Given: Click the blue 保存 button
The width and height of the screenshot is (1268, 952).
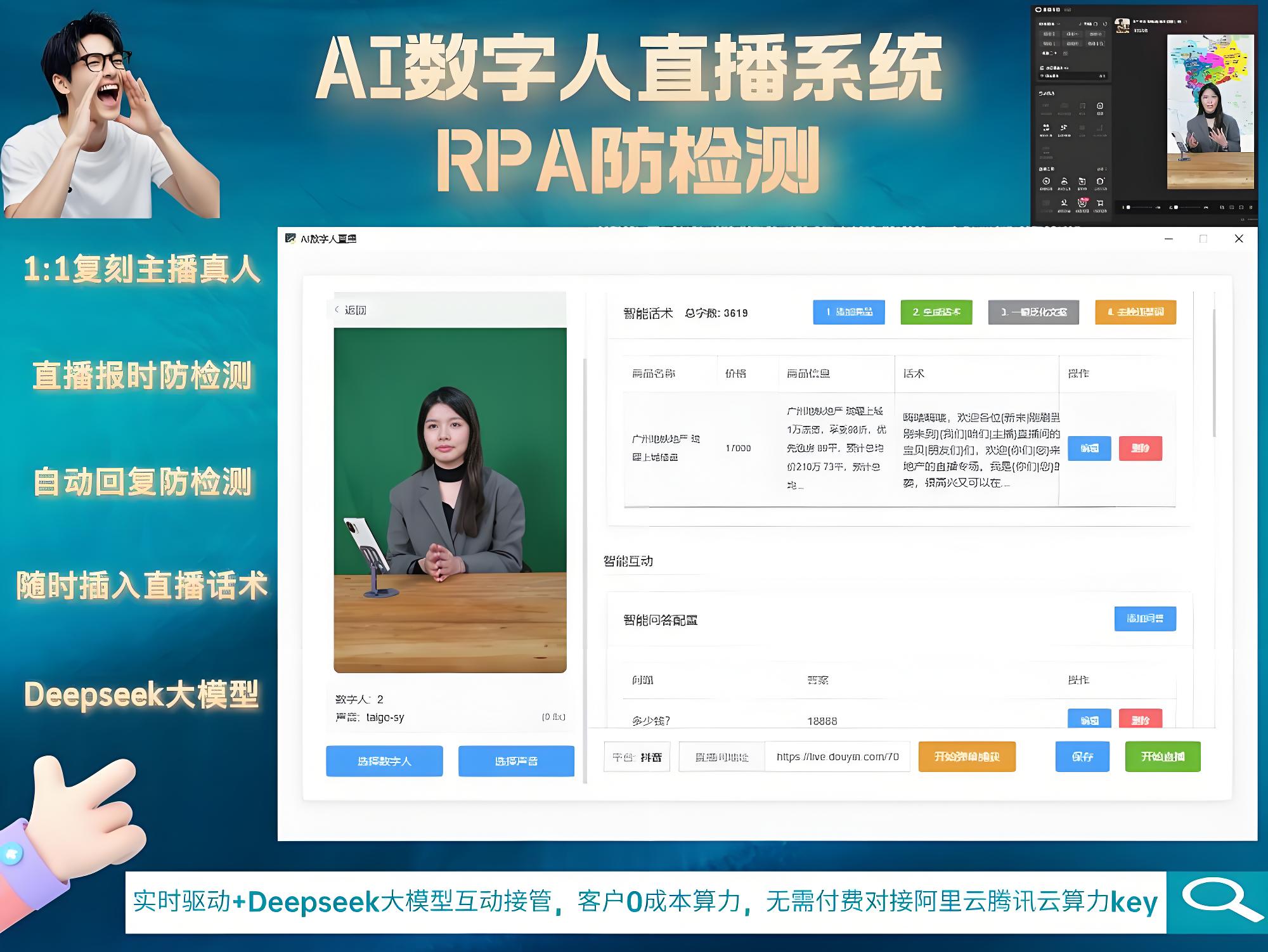Looking at the screenshot, I should 1083,756.
